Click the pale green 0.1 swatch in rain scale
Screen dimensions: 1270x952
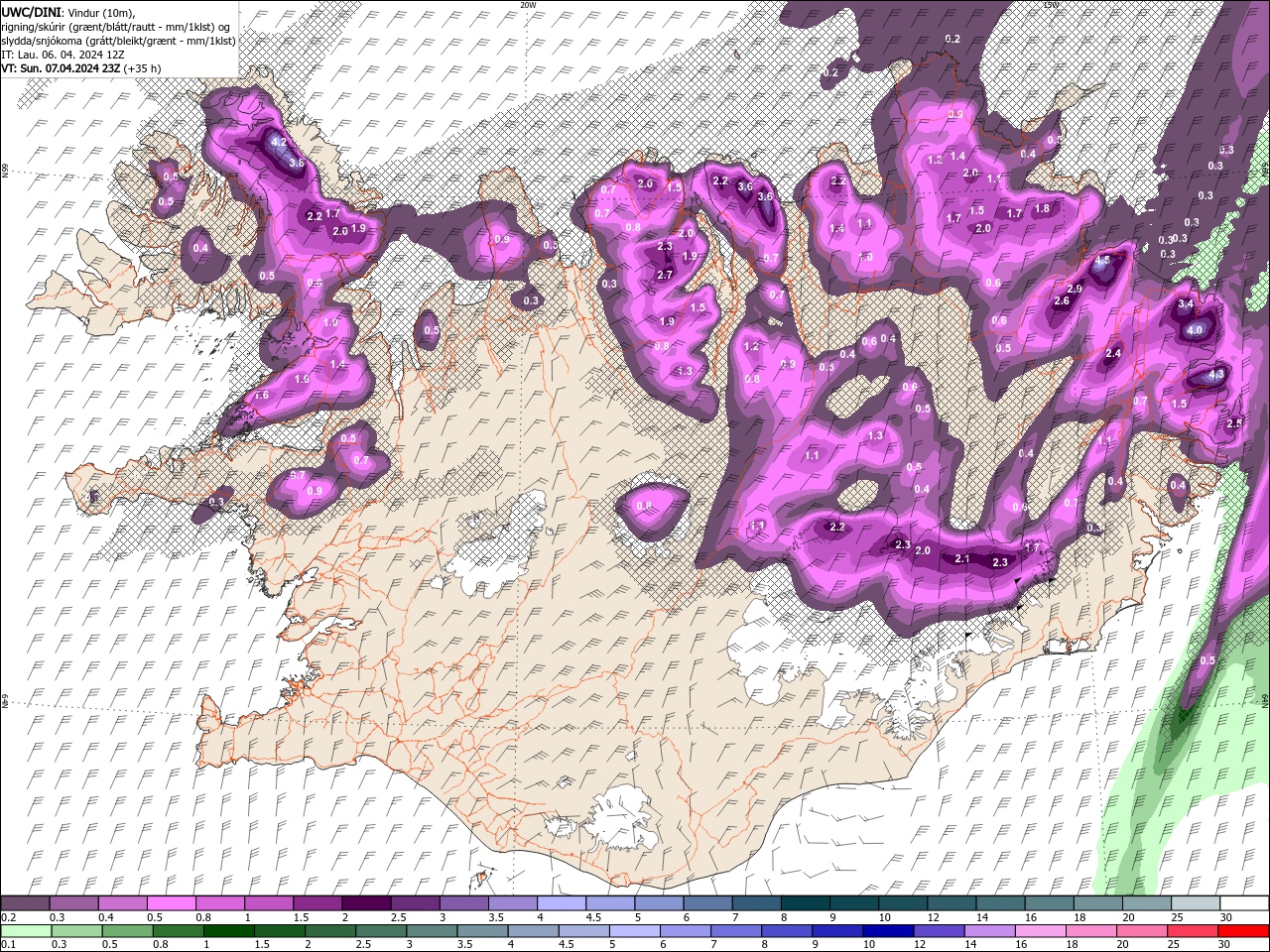(25, 931)
